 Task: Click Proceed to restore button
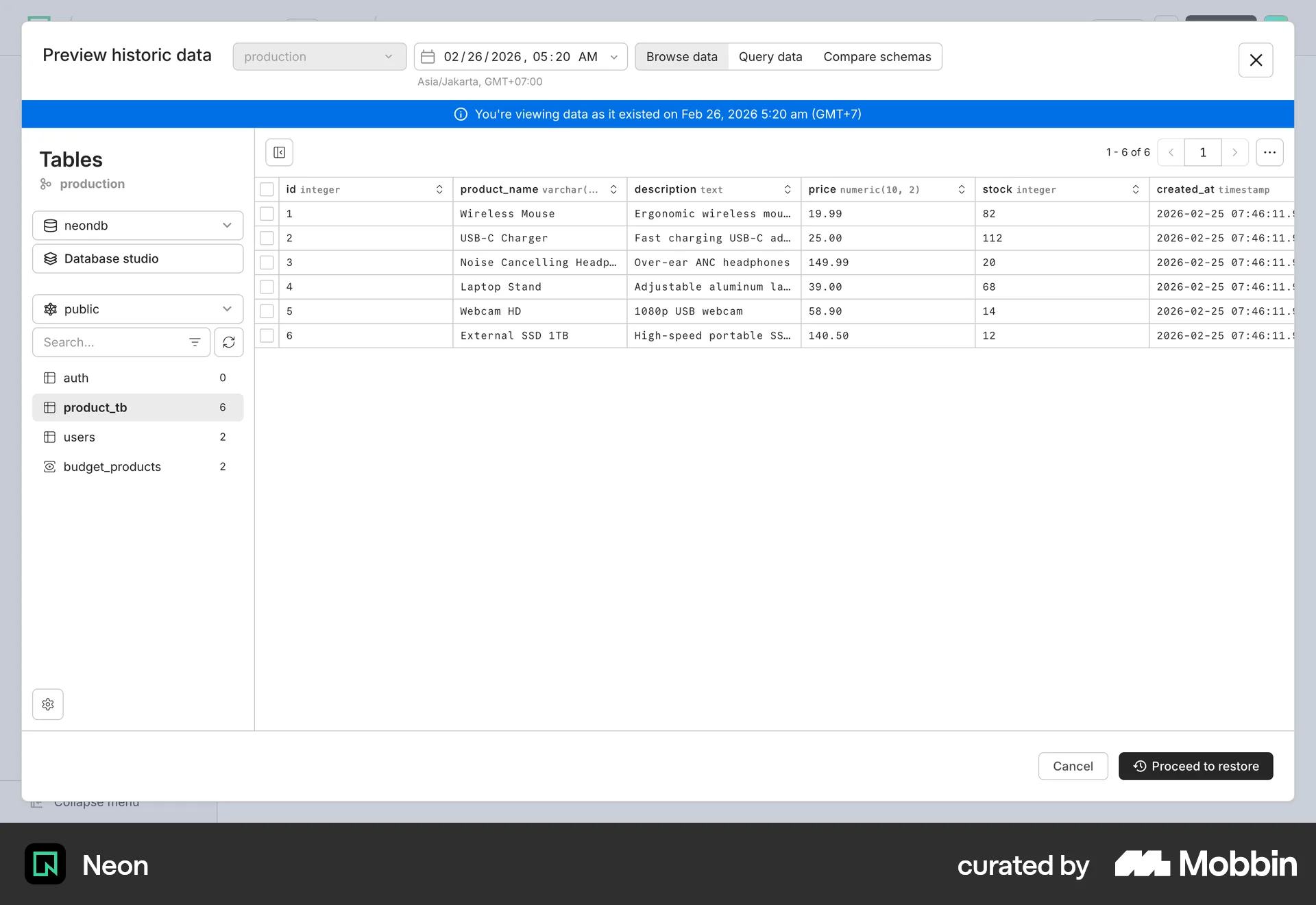[1196, 767]
